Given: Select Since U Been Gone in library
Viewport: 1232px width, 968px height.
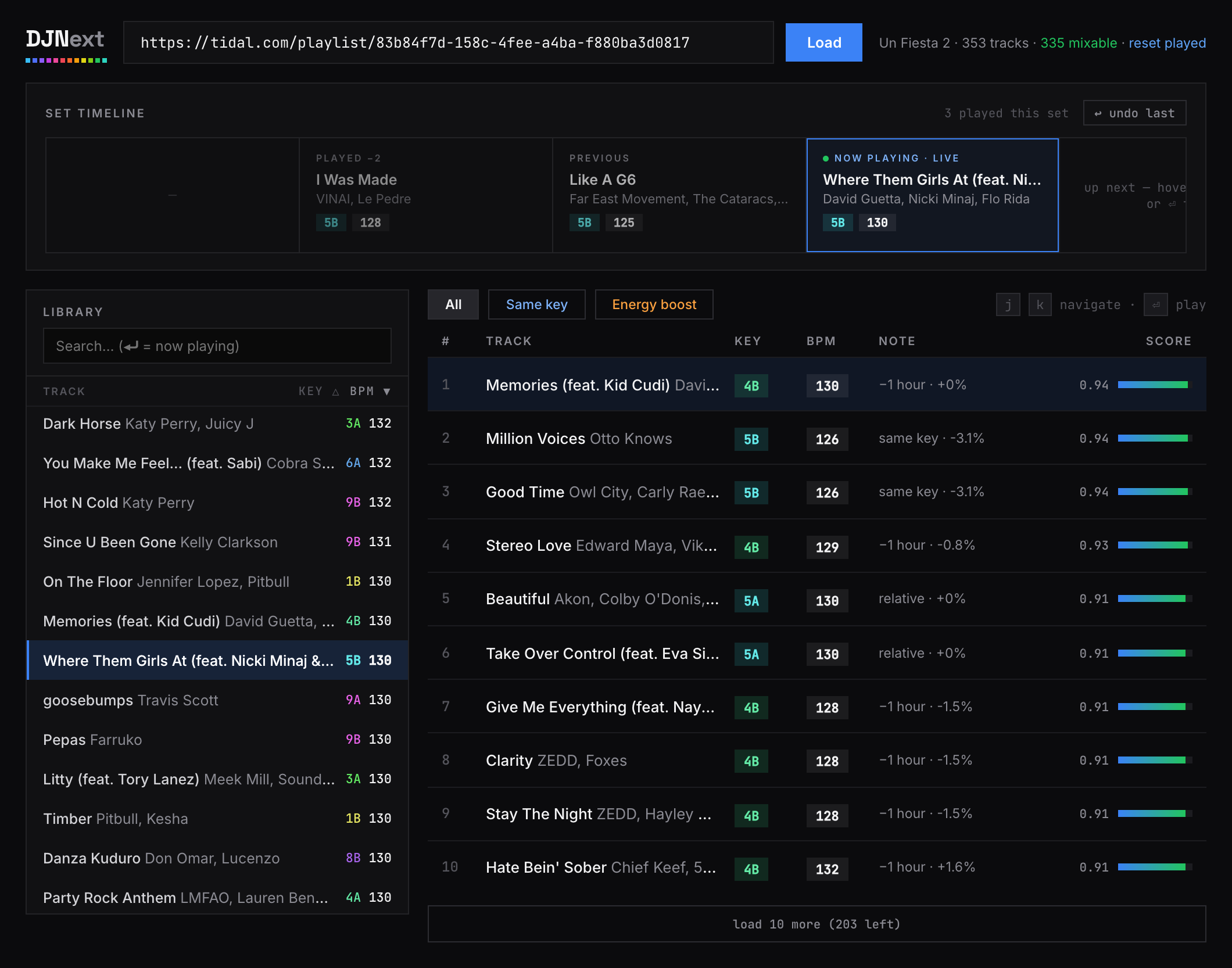Looking at the screenshot, I should (x=217, y=542).
